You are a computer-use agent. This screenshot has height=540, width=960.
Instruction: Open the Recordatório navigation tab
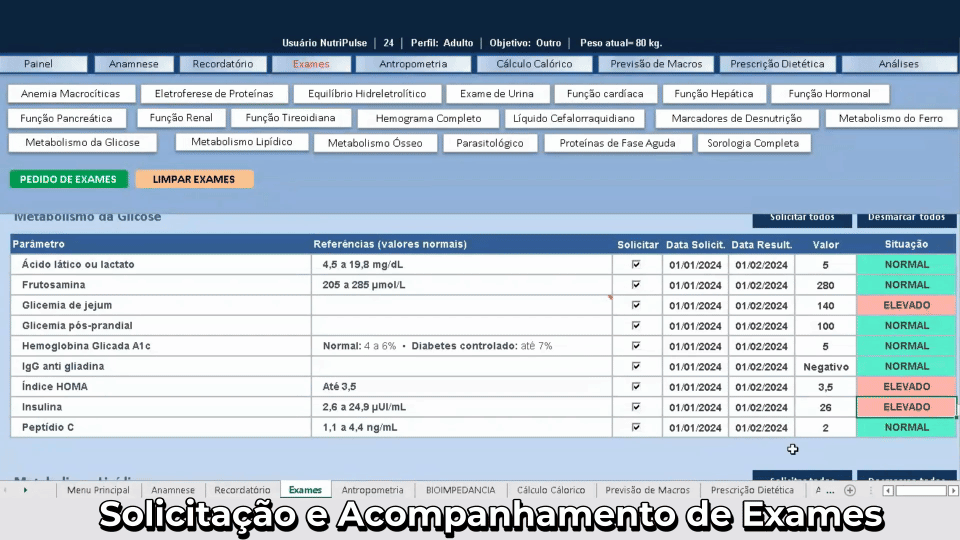[x=222, y=64]
